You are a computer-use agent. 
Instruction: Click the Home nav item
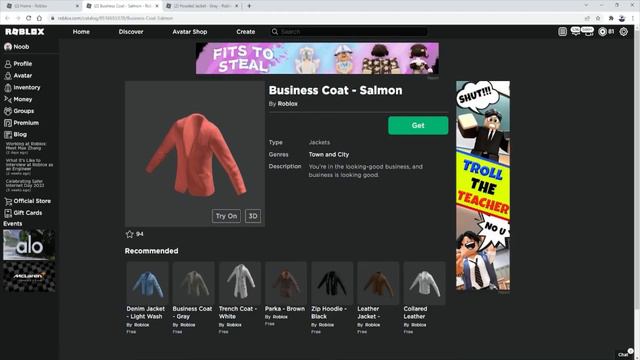coord(81,31)
